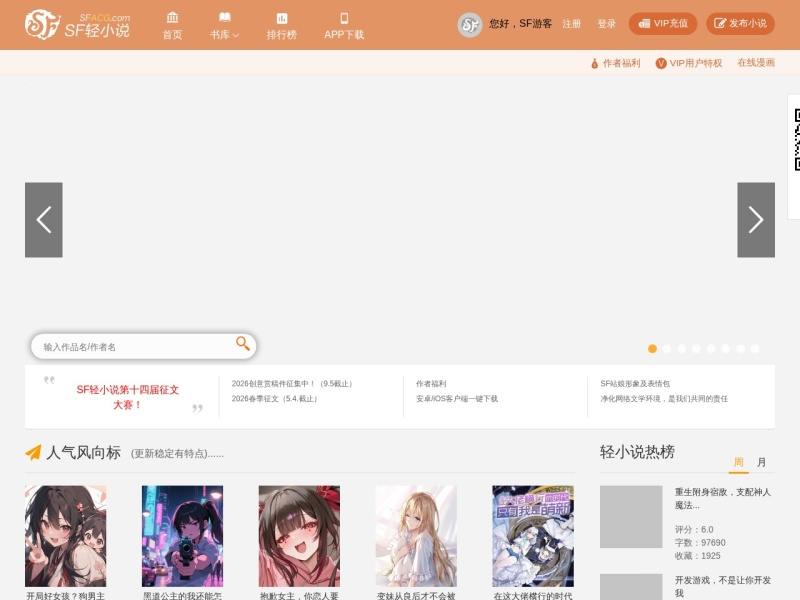The image size is (800, 600).
Task: Open 2026创意营稿件征集中 notice
Action: pyautogui.click(x=292, y=384)
